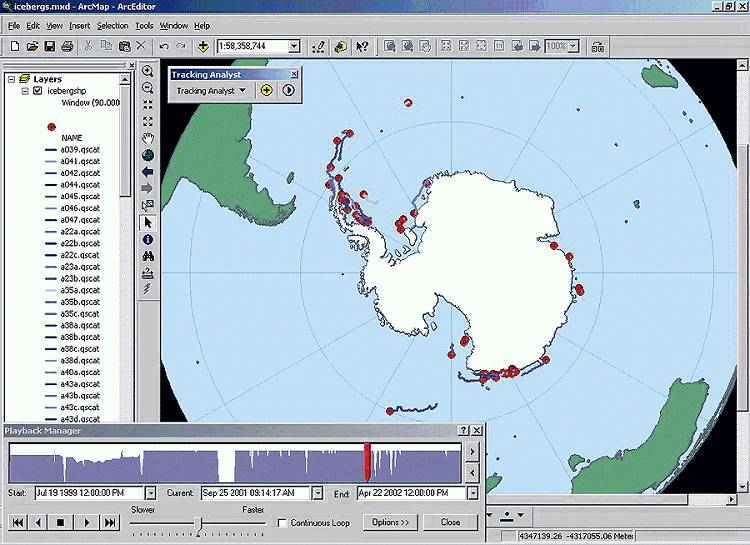This screenshot has width=750, height=545.
Task: Collapse the icebergshp layer legend
Action: [x=25, y=91]
